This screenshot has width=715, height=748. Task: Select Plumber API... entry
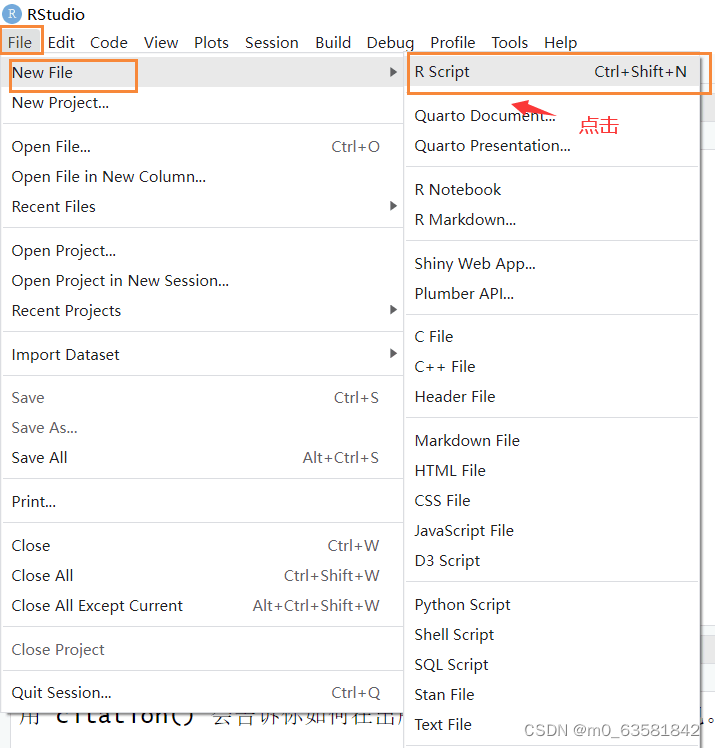[x=552, y=294]
